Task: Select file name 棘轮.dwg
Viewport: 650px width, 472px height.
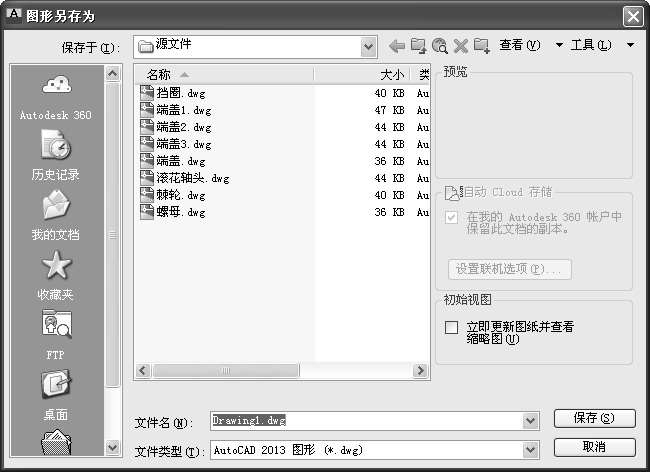Action: pos(181,195)
